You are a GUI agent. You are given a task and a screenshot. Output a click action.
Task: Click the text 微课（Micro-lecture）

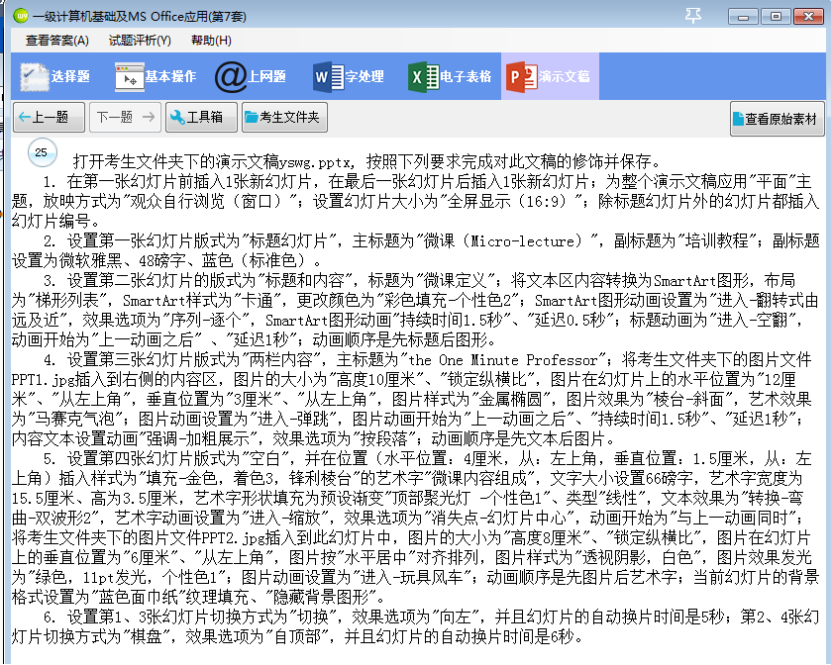507,241
